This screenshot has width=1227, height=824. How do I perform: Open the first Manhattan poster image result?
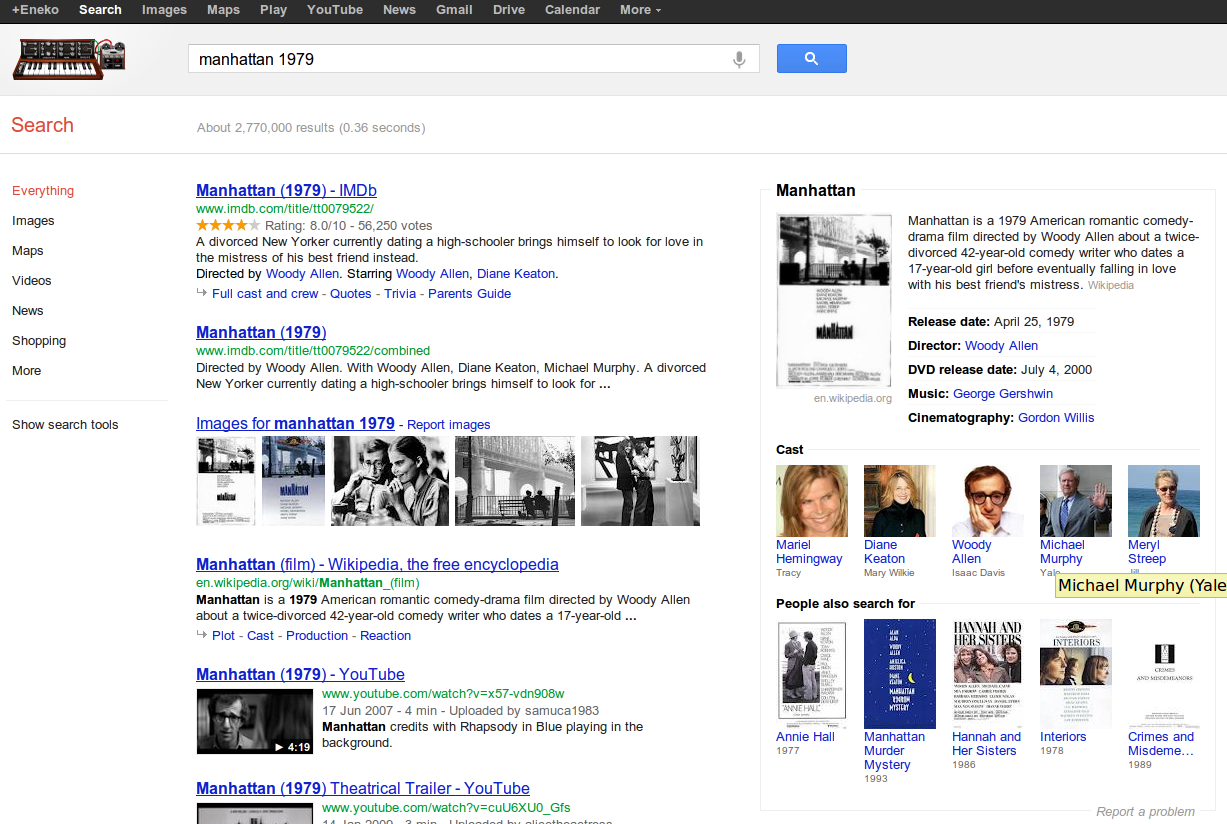click(x=226, y=481)
